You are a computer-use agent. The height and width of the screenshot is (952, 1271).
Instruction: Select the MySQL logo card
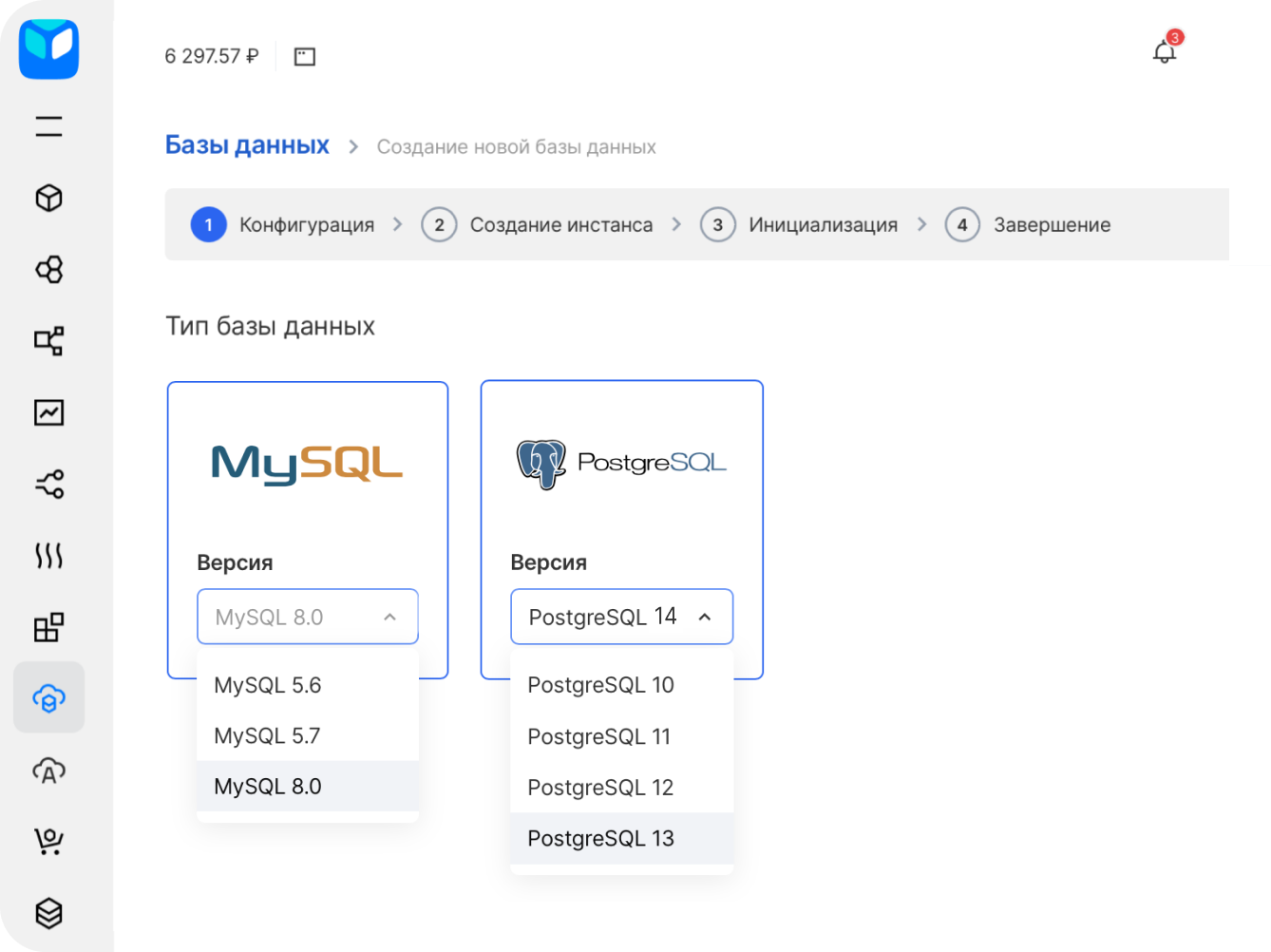tap(307, 464)
